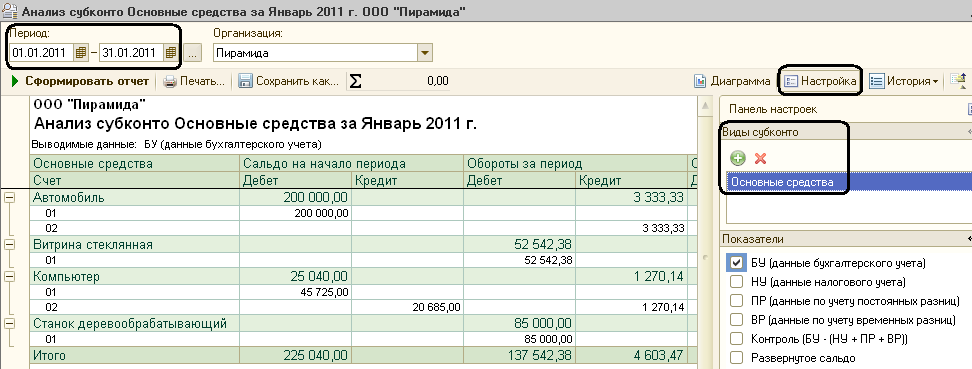Click the total cell 137 542,38
This screenshot has height=369, width=972.
point(519,355)
